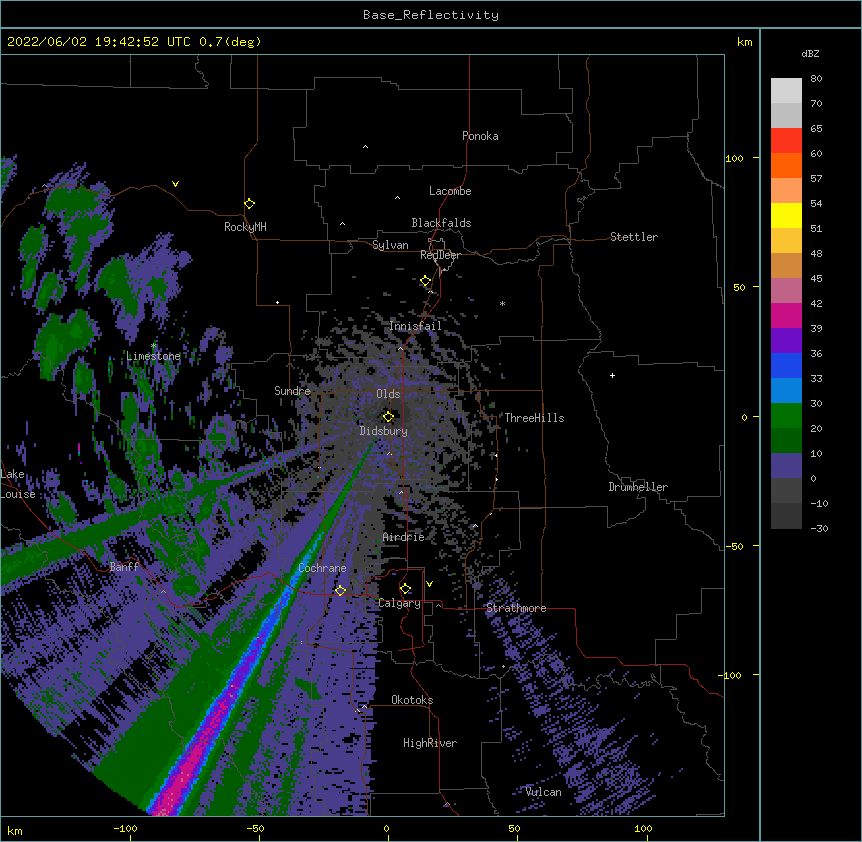Click the Ponoka city label
862x842 pixels.
[x=480, y=136]
